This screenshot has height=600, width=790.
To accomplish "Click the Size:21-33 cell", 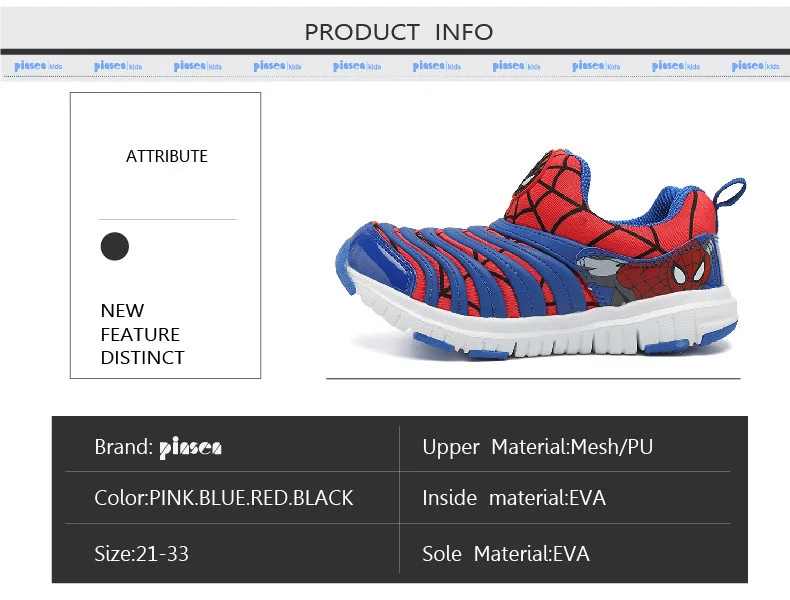I will coord(142,554).
